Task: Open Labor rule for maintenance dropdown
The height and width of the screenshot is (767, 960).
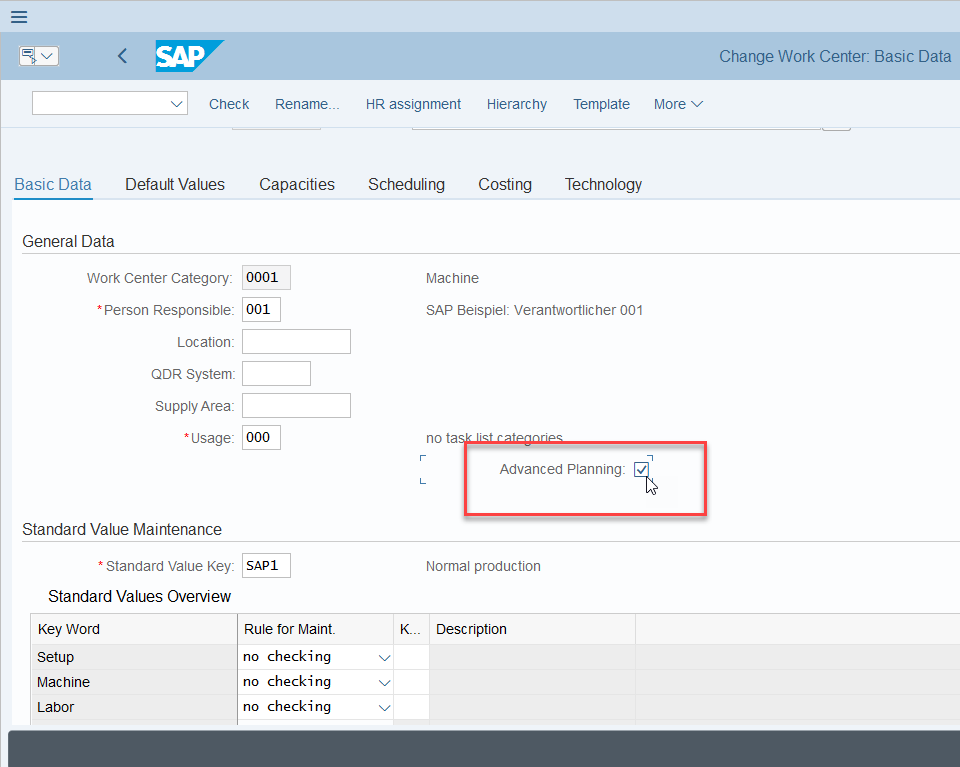Action: coord(384,708)
